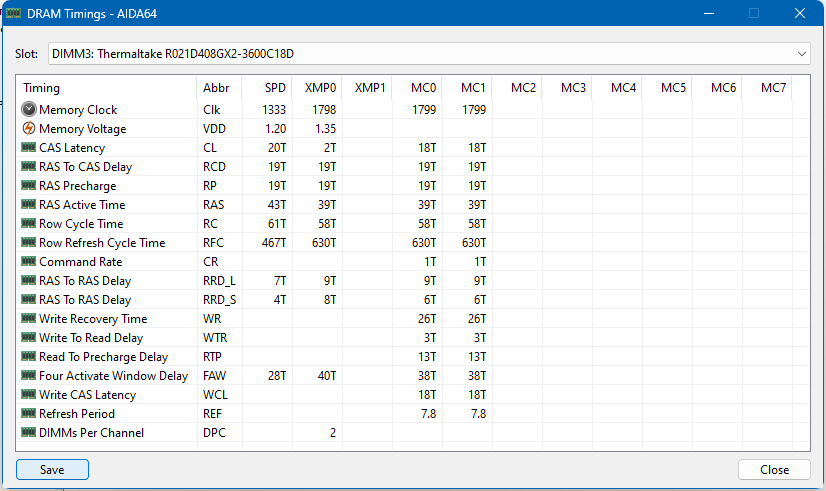Screen dimensions: 826x491
Task: Click the MC0 Read To Precharge value 13T
Action: [427, 356]
